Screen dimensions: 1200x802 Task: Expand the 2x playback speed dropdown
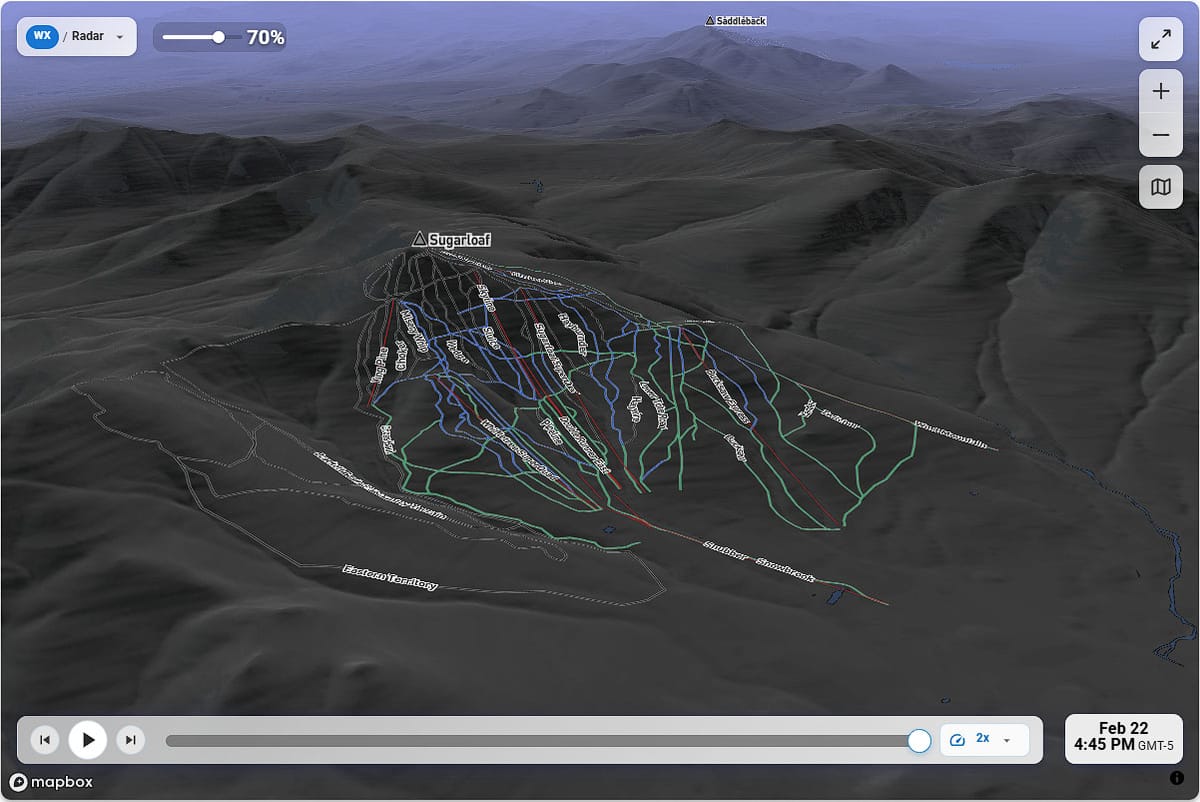1007,740
